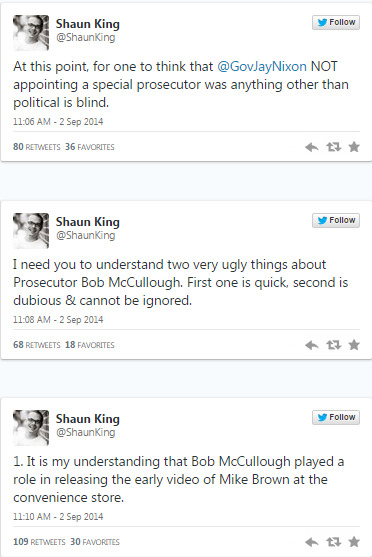
Task: Open the 11:06 AM - 2 Sep 2014 timestamp
Action: (58, 121)
